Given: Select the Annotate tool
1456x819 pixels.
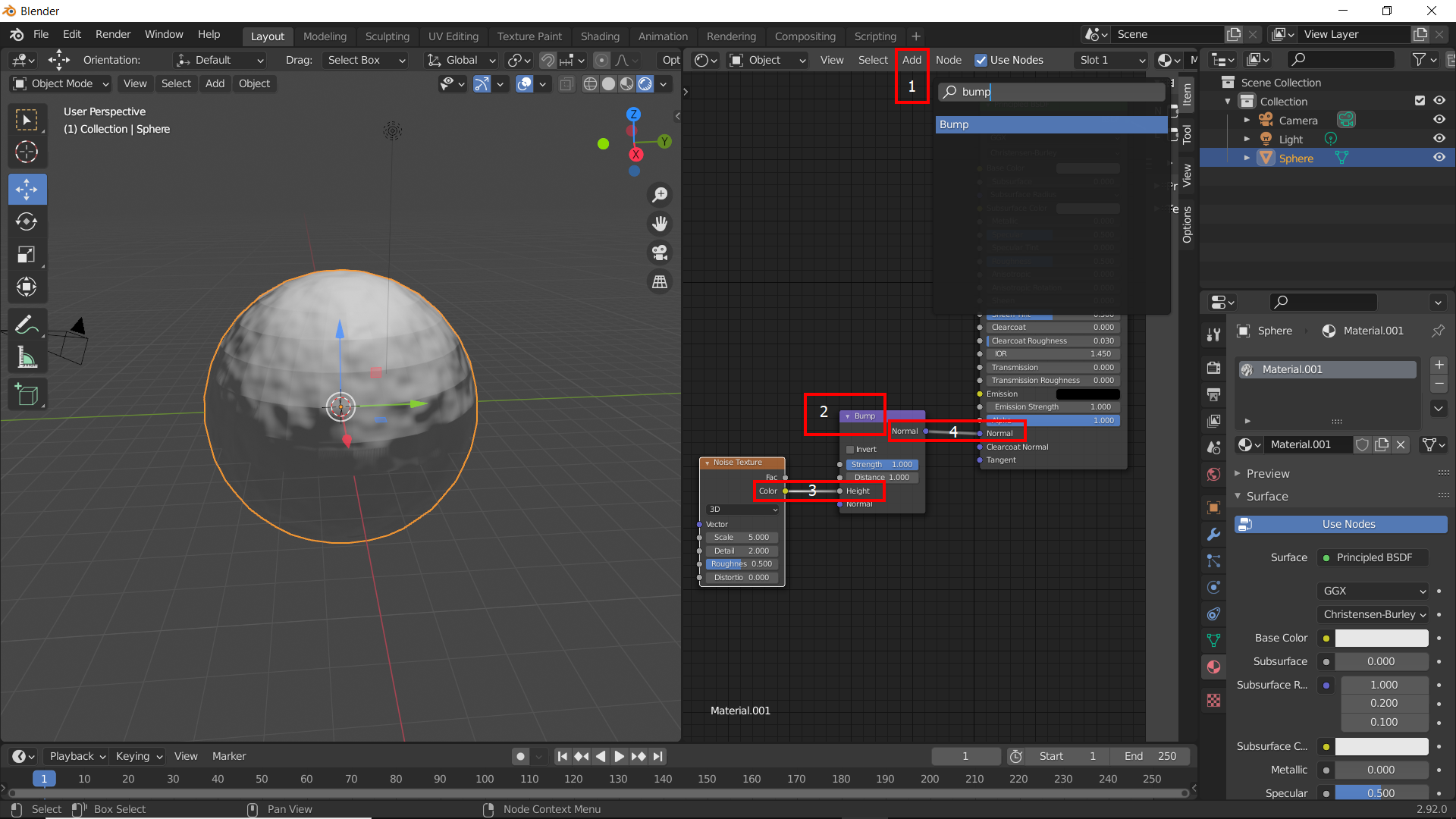Looking at the screenshot, I should (27, 325).
